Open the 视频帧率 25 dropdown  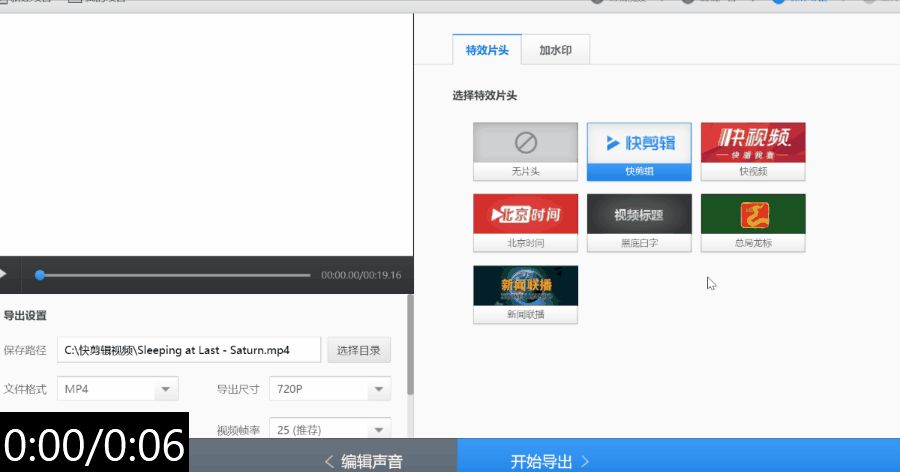coord(330,428)
